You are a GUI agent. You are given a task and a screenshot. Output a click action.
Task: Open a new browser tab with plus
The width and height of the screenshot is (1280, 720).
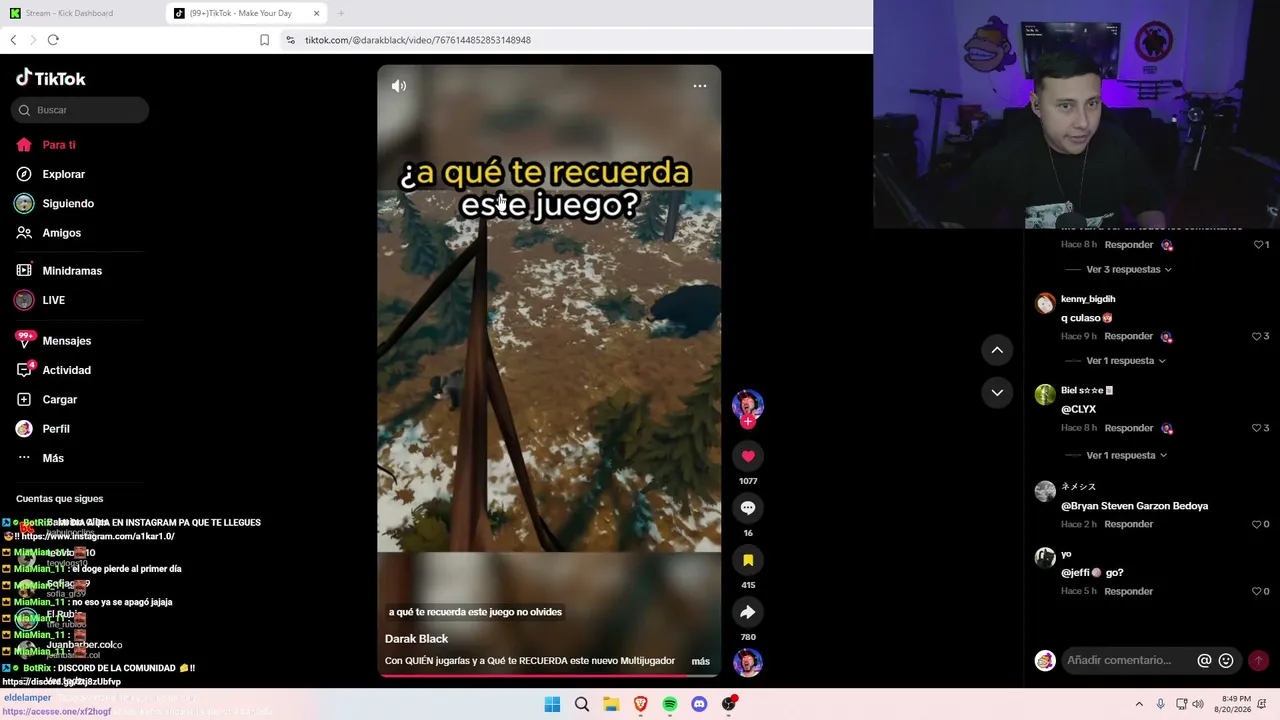pos(341,13)
